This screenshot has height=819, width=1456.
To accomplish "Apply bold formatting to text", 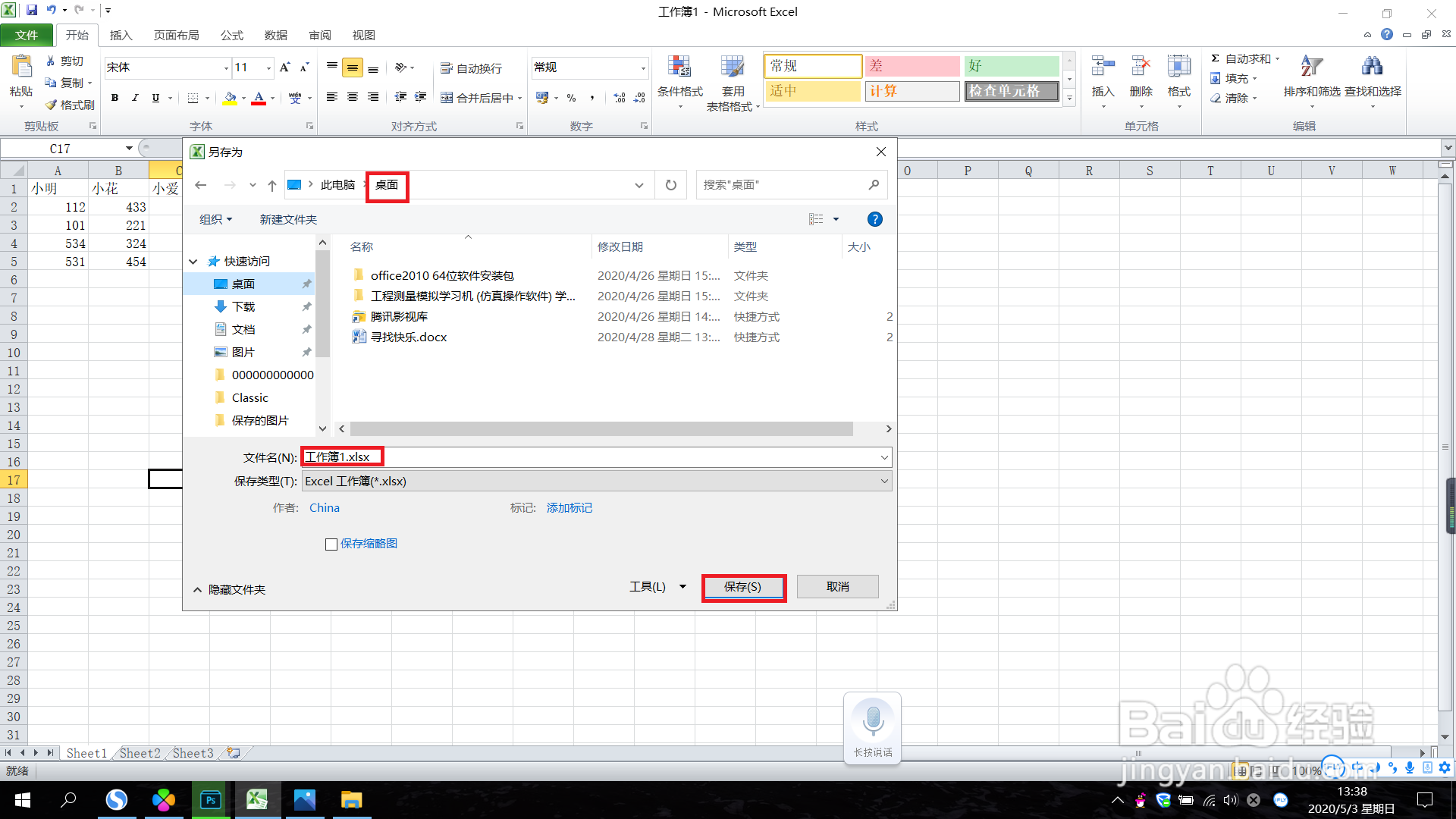I will click(x=115, y=98).
